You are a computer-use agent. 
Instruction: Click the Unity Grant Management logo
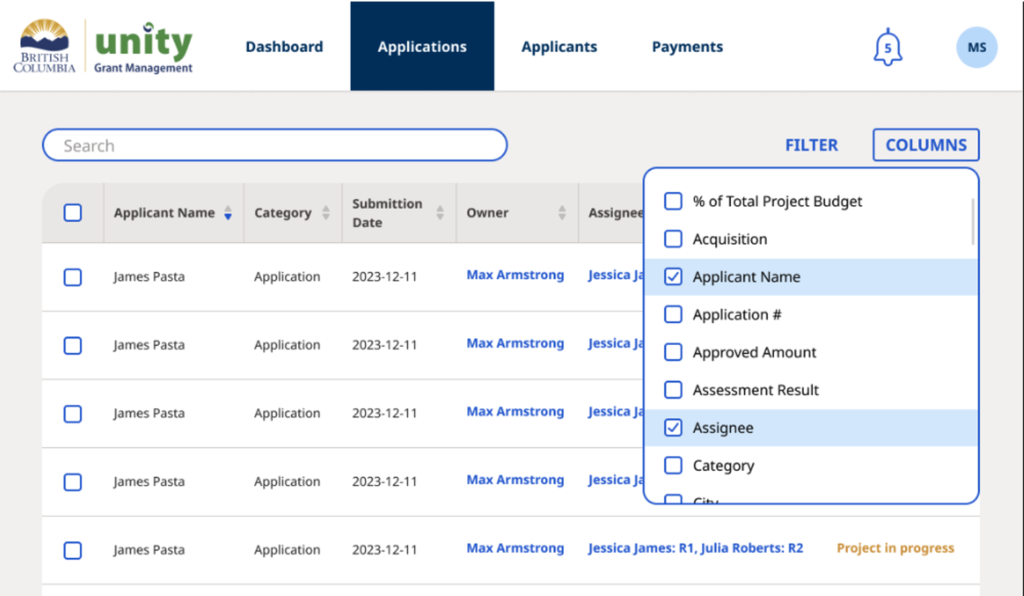[x=142, y=46]
